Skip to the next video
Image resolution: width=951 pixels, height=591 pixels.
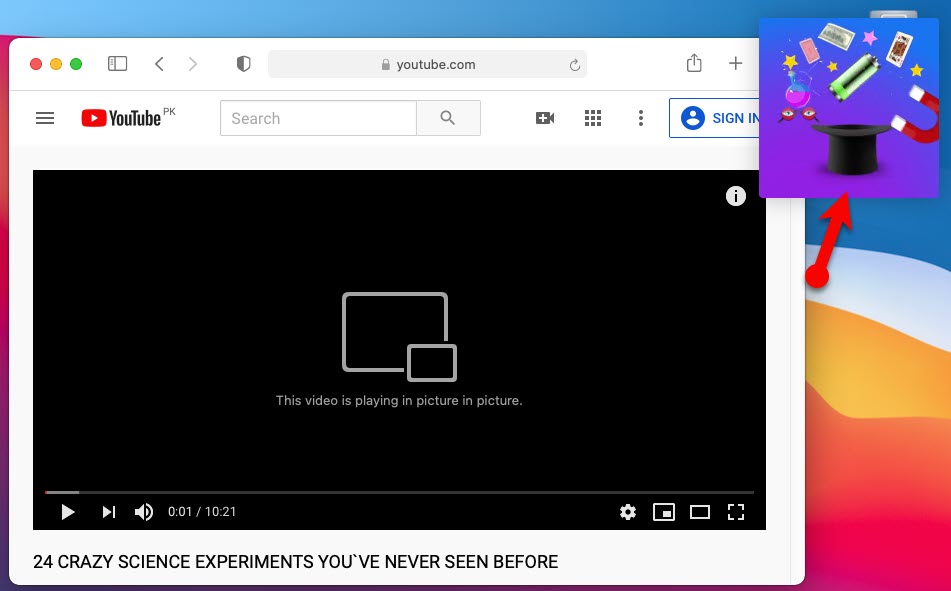point(108,512)
